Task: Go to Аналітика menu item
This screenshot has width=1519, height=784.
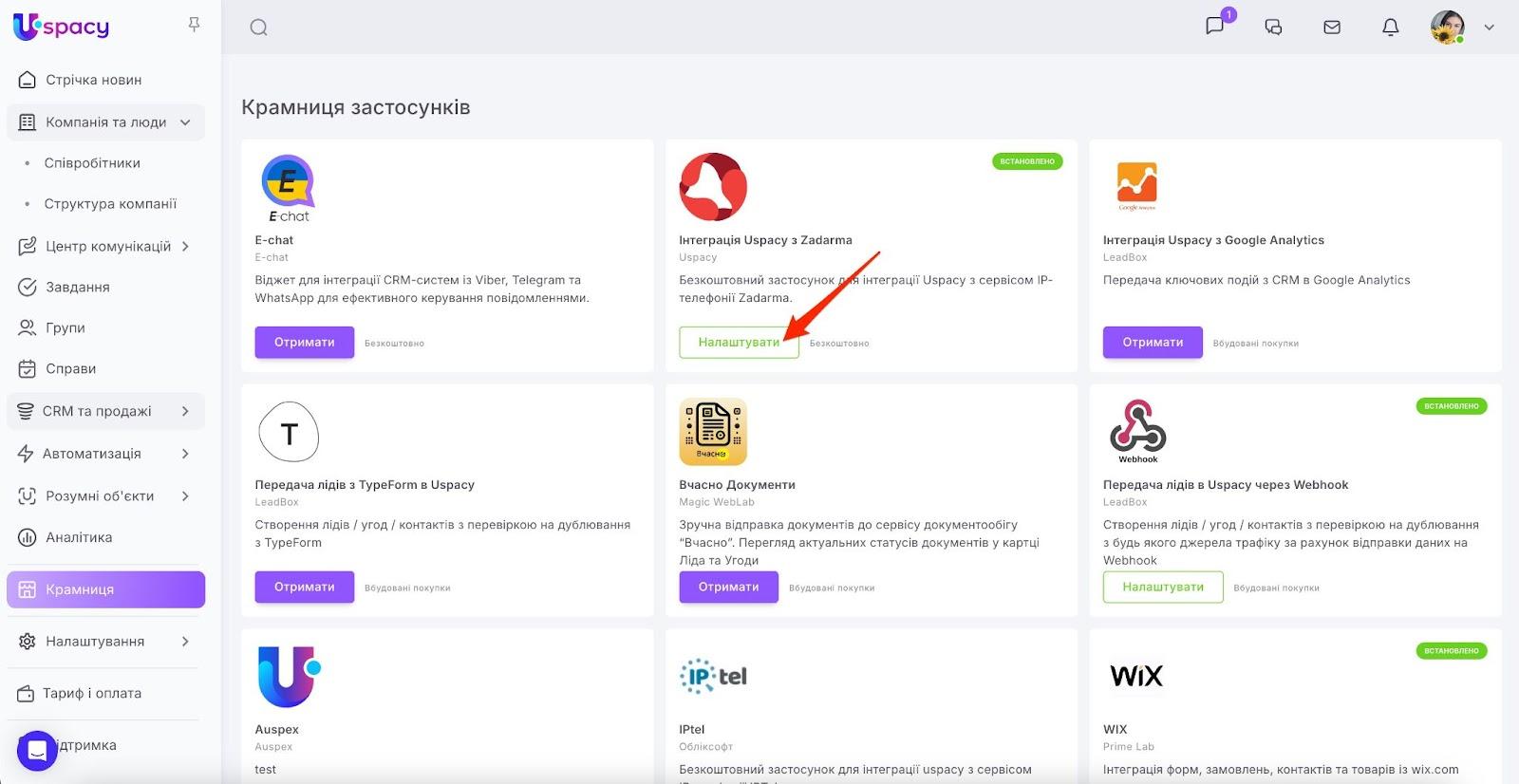Action: click(79, 537)
